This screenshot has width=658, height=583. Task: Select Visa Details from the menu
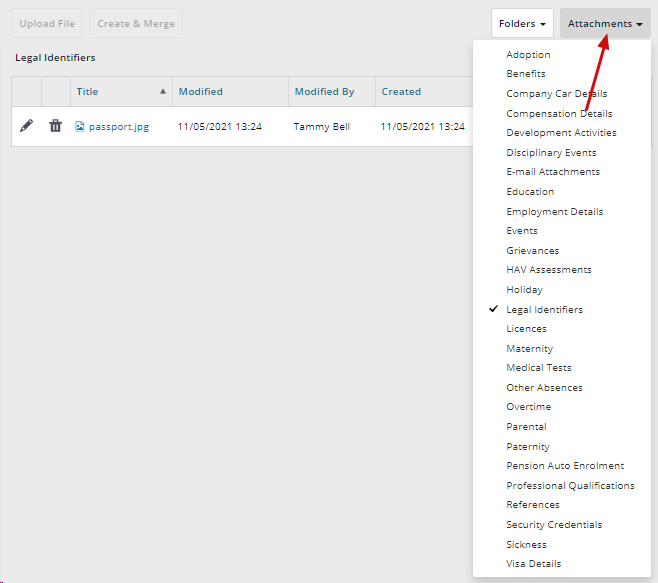533,564
